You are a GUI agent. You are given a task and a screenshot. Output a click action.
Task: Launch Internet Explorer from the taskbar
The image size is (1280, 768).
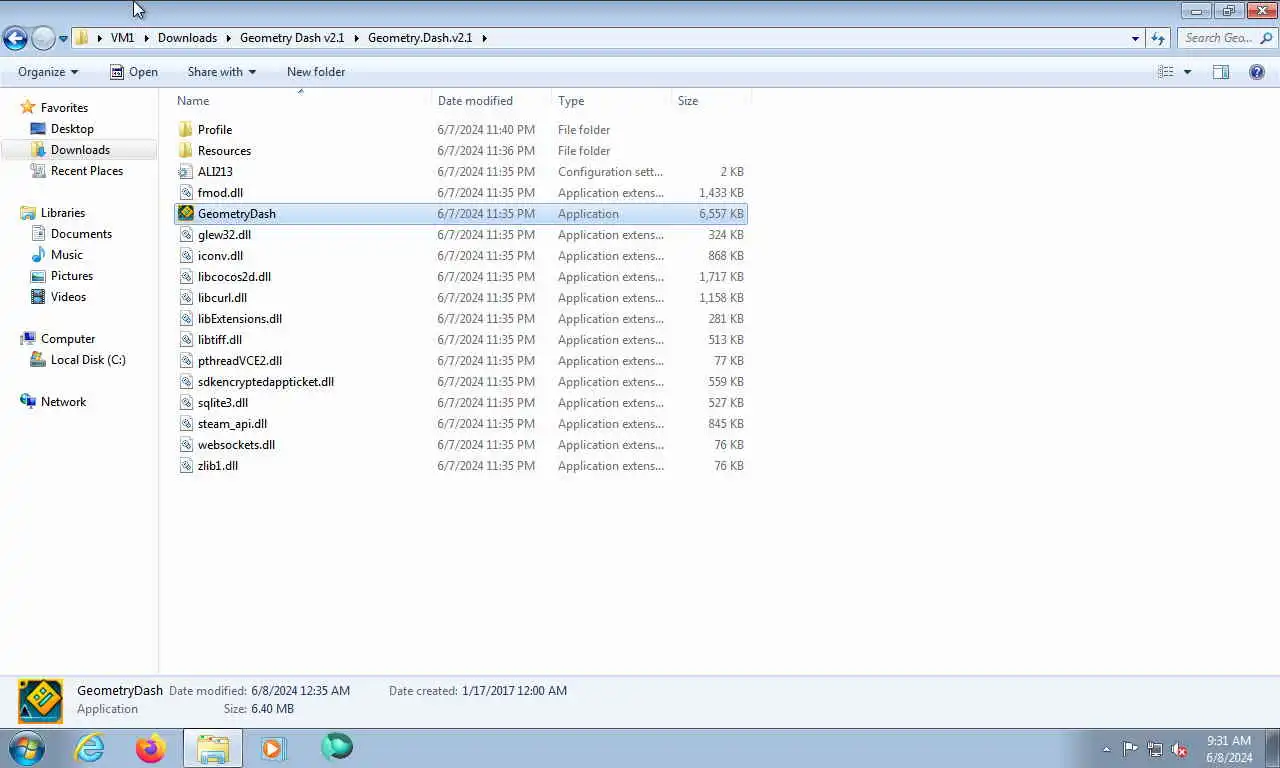click(89, 748)
